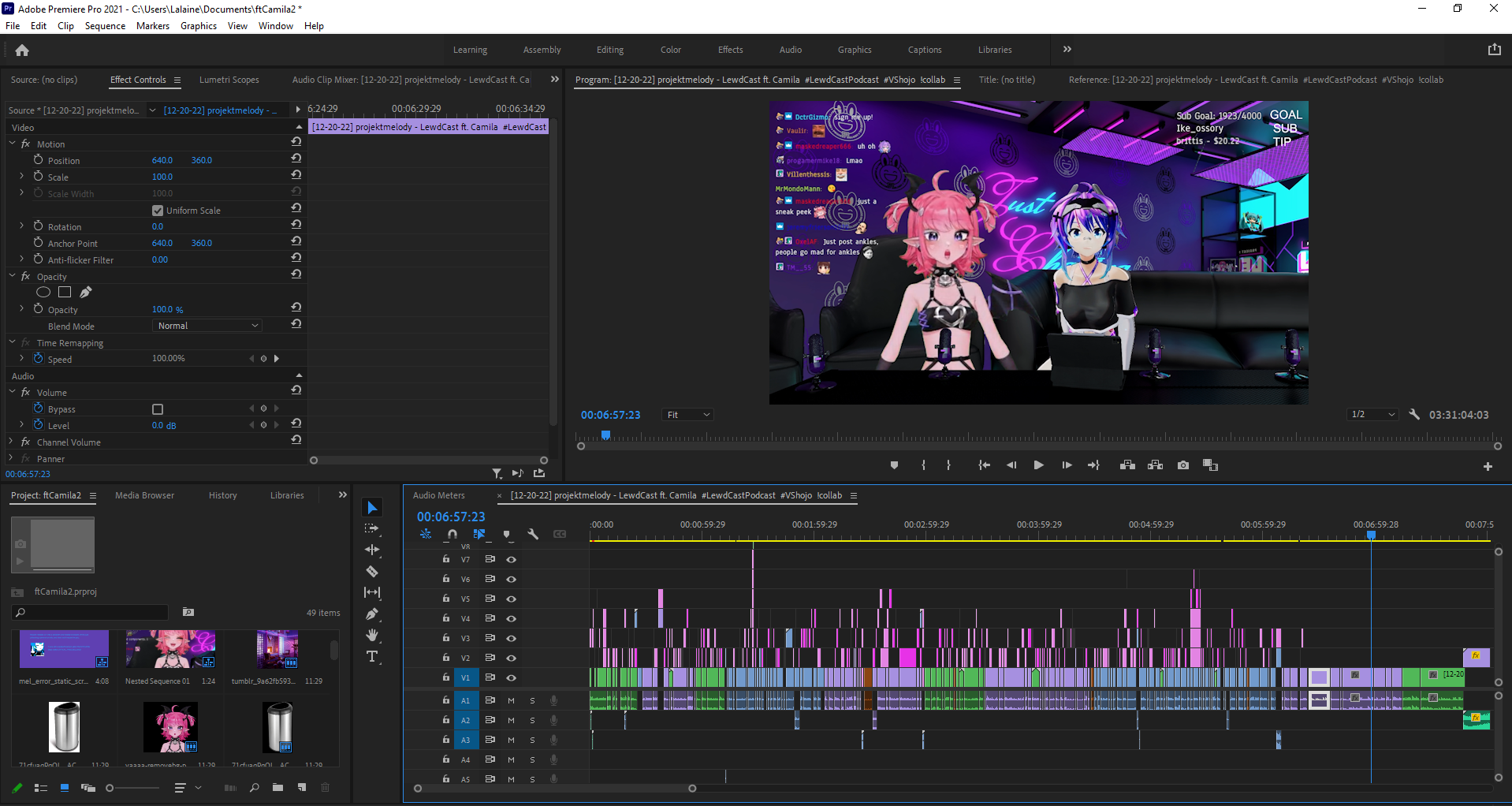The width and height of the screenshot is (1512, 806).
Task: Switch to the Color workspace
Action: point(670,50)
